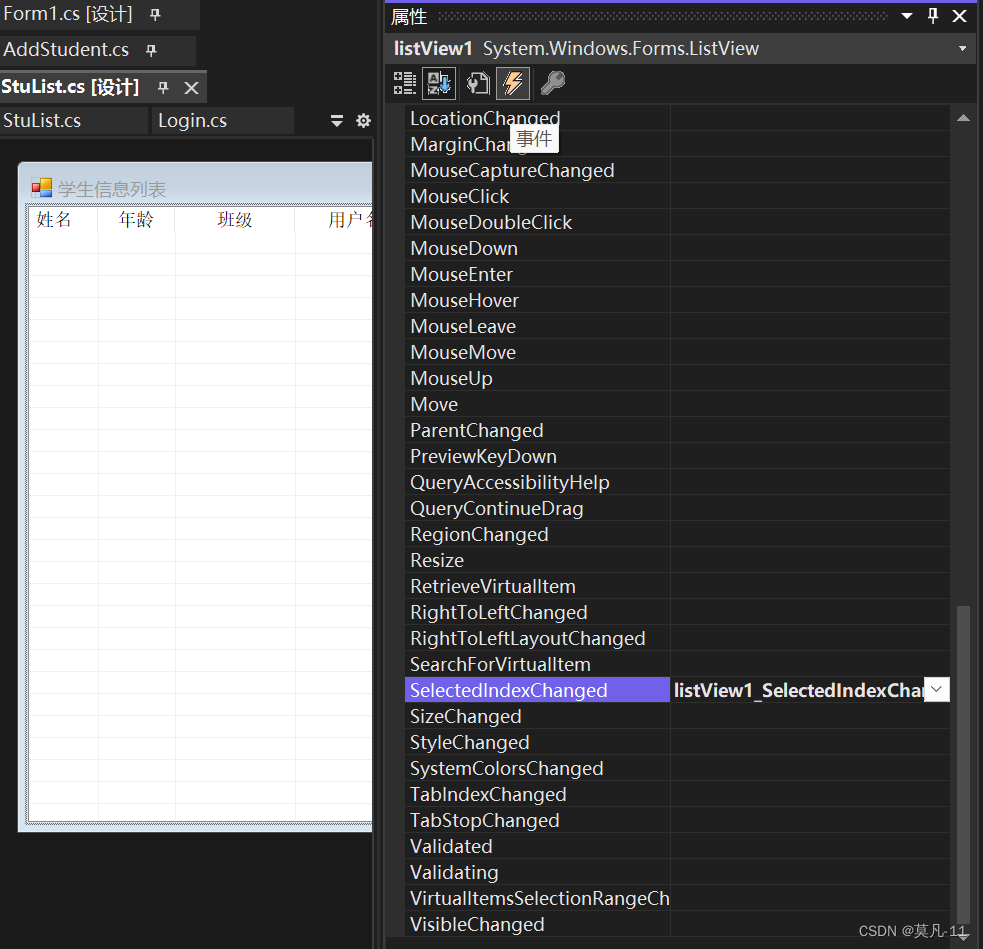The image size is (983, 949).
Task: Toggle the Events lightning bolt view
Action: [513, 83]
